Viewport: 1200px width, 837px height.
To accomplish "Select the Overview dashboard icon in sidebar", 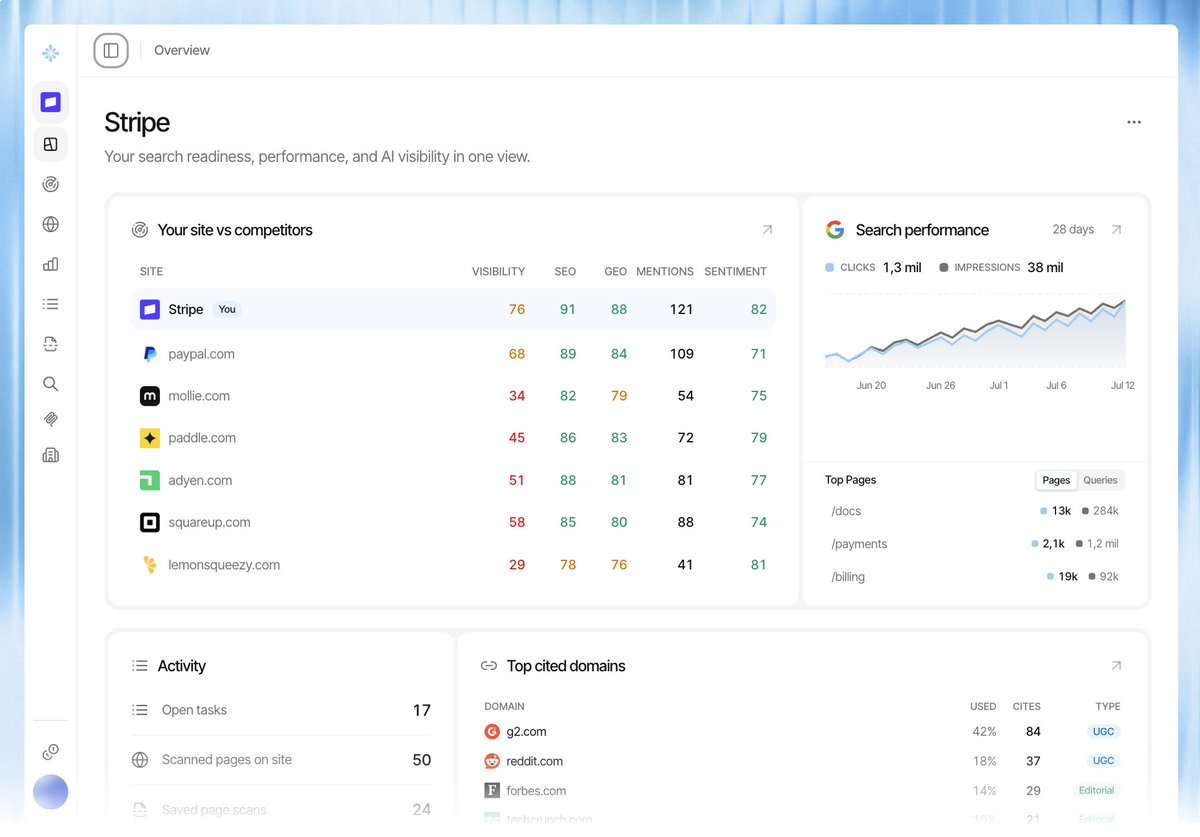I will 51,144.
